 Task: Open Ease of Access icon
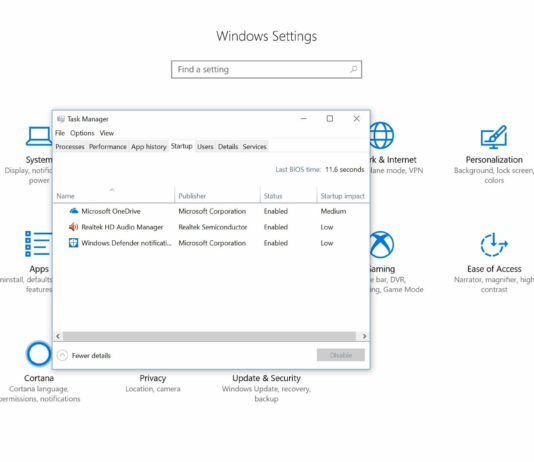pos(494,244)
